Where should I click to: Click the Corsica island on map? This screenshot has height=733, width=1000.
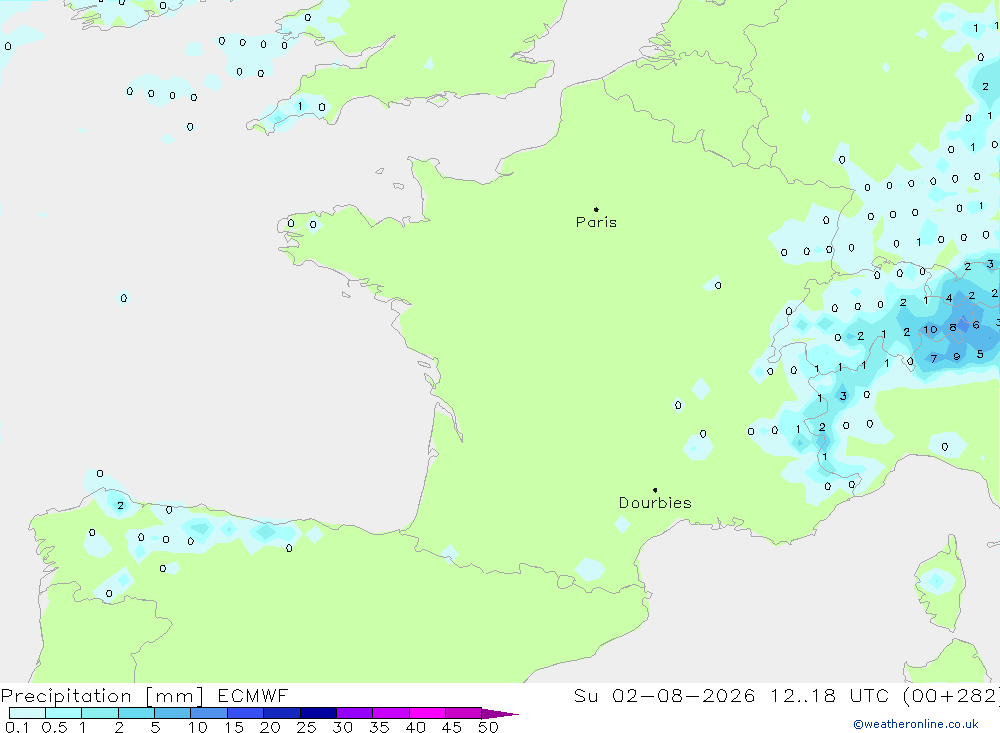(x=938, y=584)
